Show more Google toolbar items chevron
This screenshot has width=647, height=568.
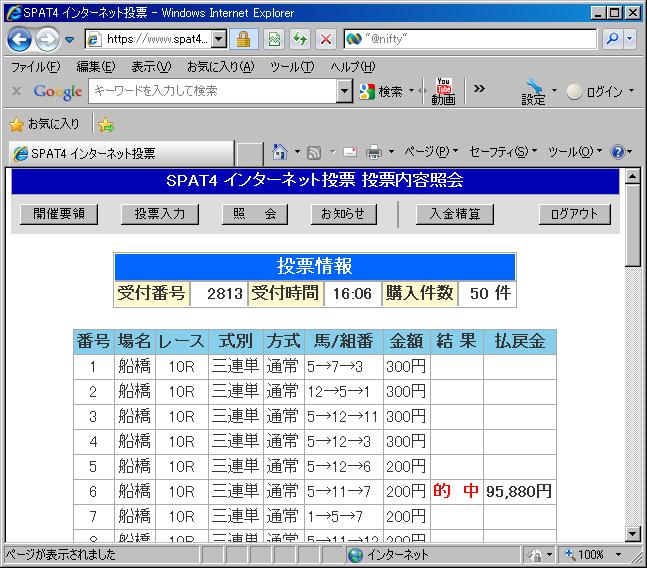(x=479, y=89)
